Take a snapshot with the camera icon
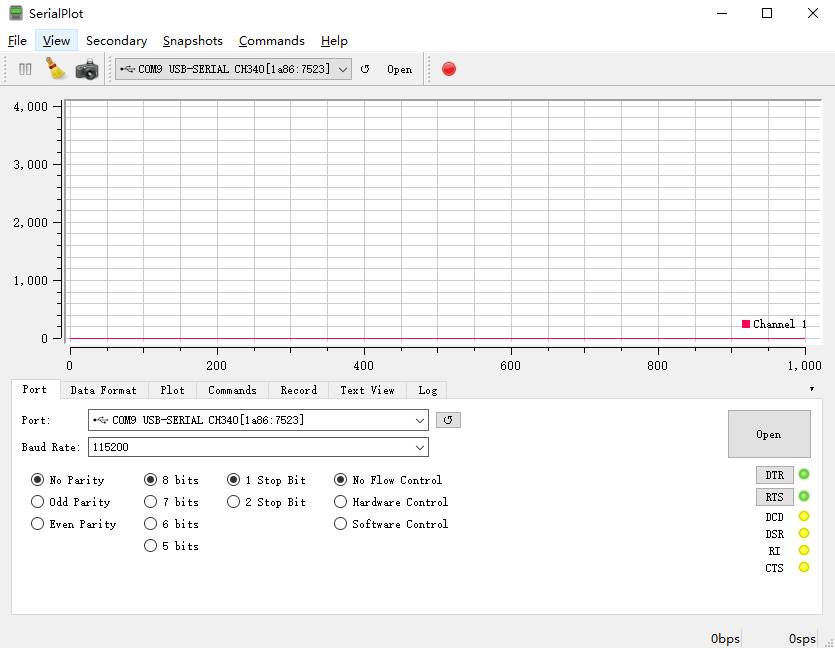Image resolution: width=835 pixels, height=648 pixels. pos(87,69)
